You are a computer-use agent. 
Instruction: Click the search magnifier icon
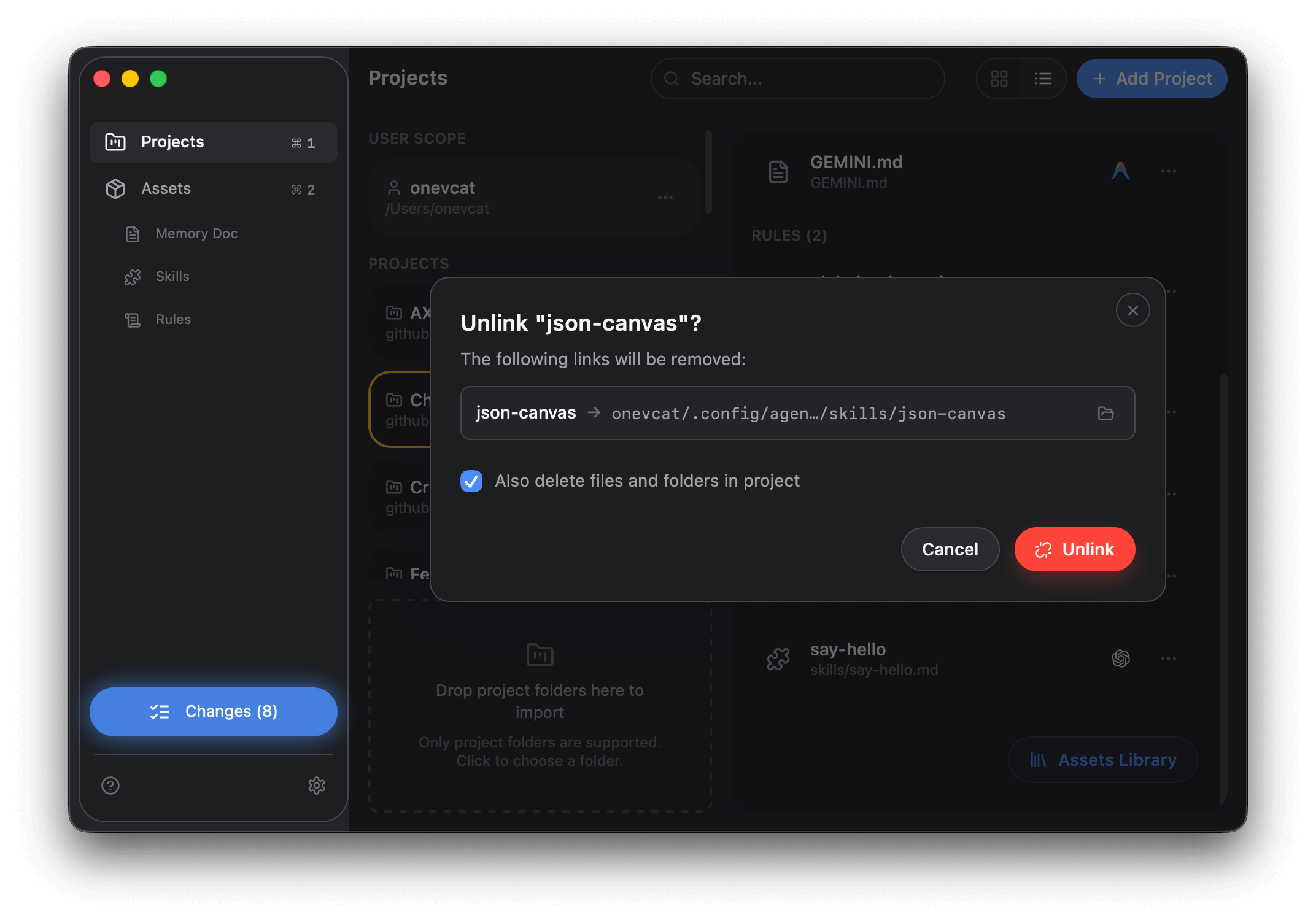pyautogui.click(x=671, y=79)
